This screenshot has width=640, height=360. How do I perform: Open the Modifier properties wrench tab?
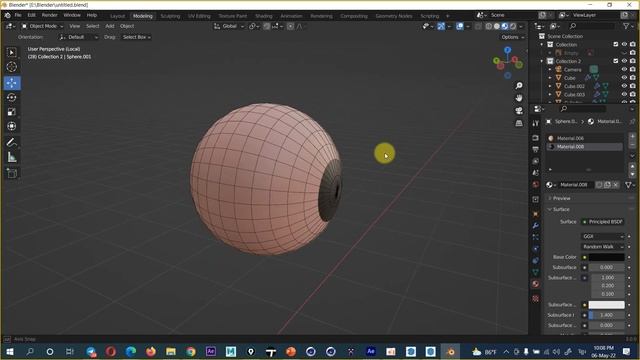coord(536,226)
